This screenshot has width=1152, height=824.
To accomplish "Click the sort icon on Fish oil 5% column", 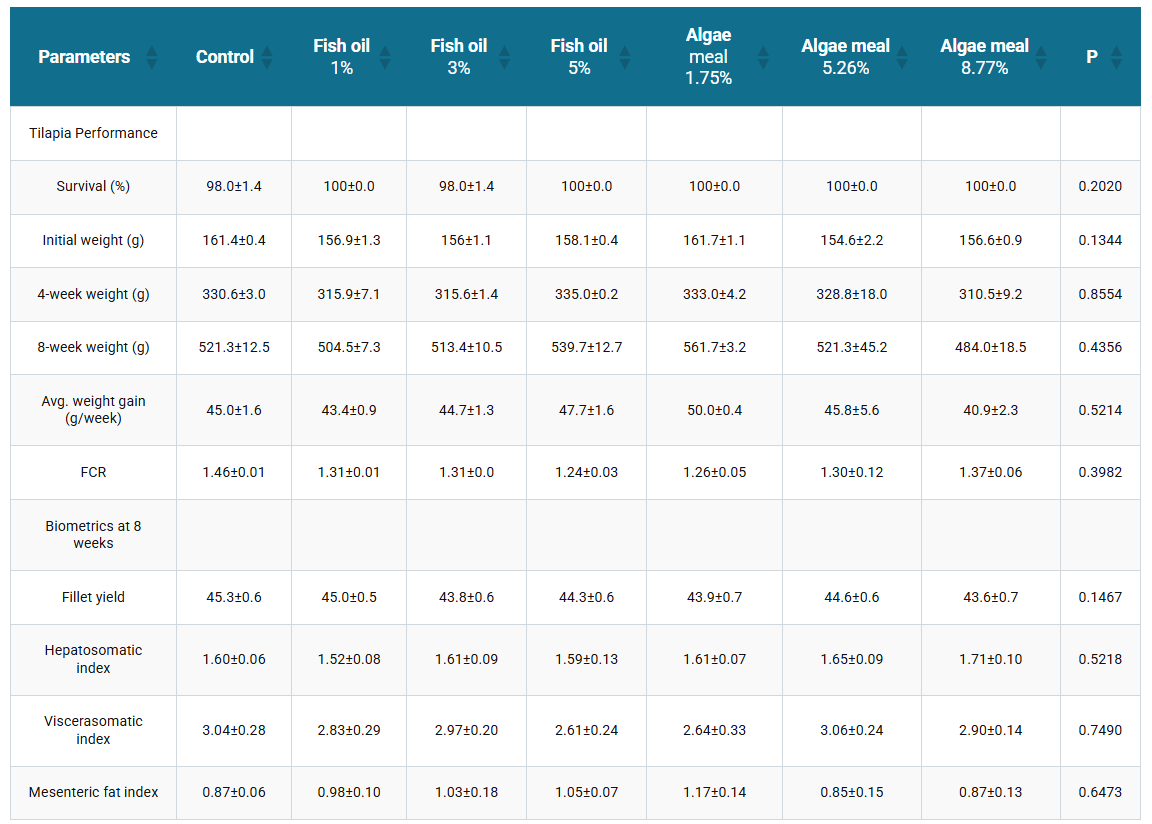I will 626,57.
